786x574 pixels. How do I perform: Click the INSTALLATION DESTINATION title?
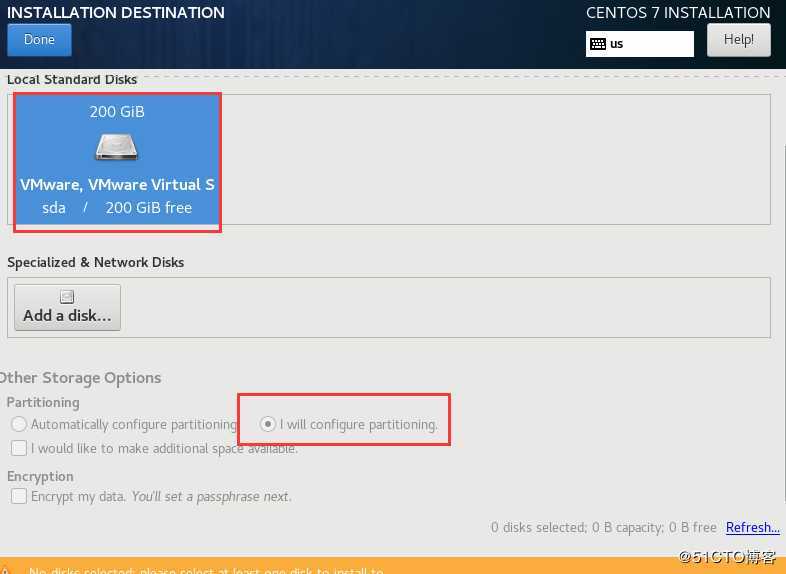pos(116,13)
